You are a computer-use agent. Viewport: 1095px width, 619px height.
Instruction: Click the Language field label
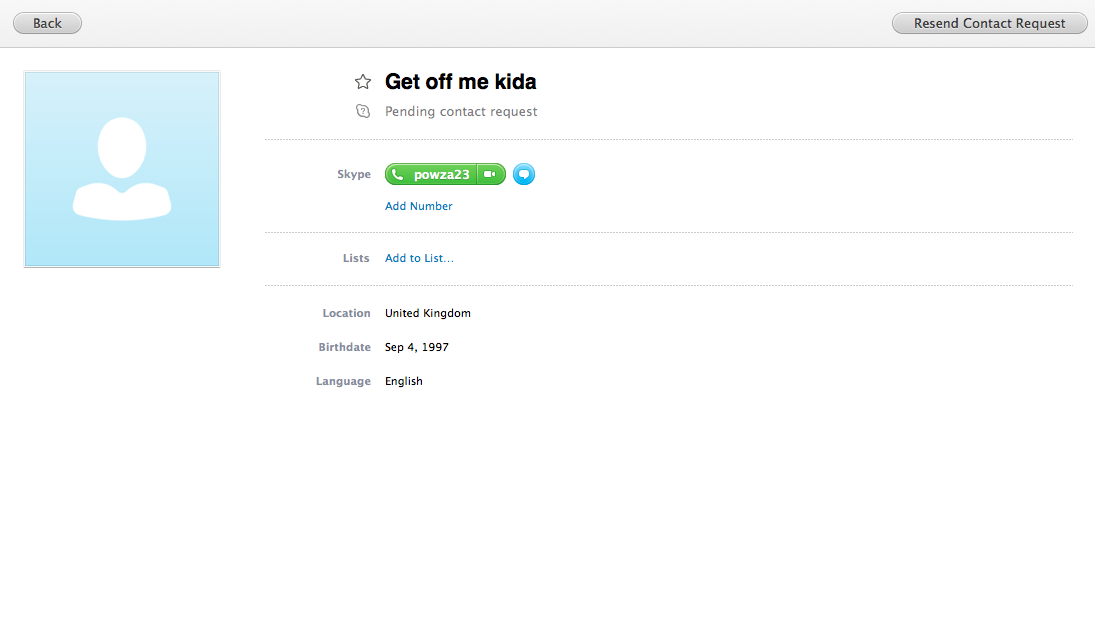click(343, 381)
